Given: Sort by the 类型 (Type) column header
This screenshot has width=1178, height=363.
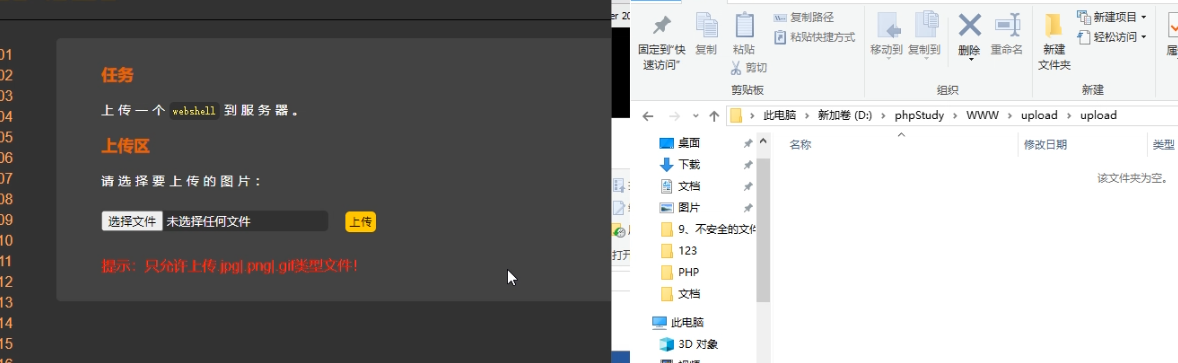Looking at the screenshot, I should coord(1163,145).
